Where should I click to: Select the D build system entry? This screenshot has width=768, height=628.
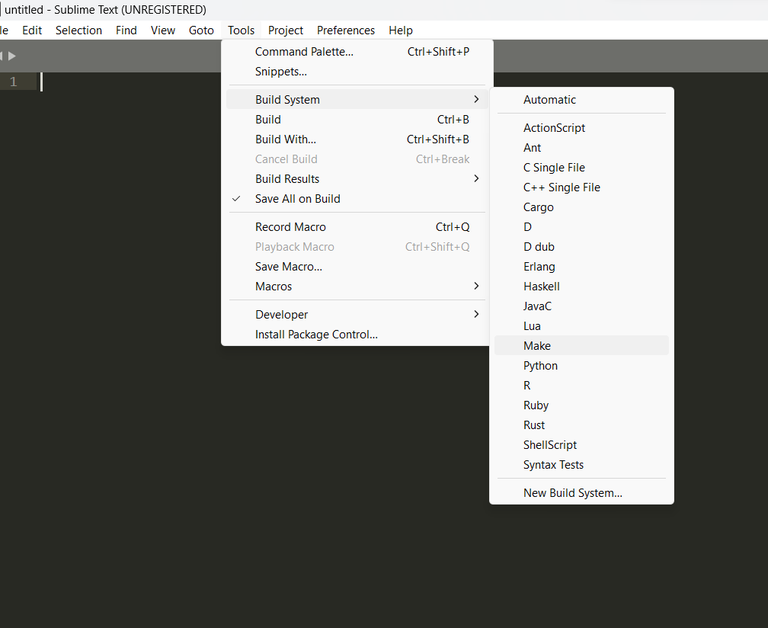(581, 227)
